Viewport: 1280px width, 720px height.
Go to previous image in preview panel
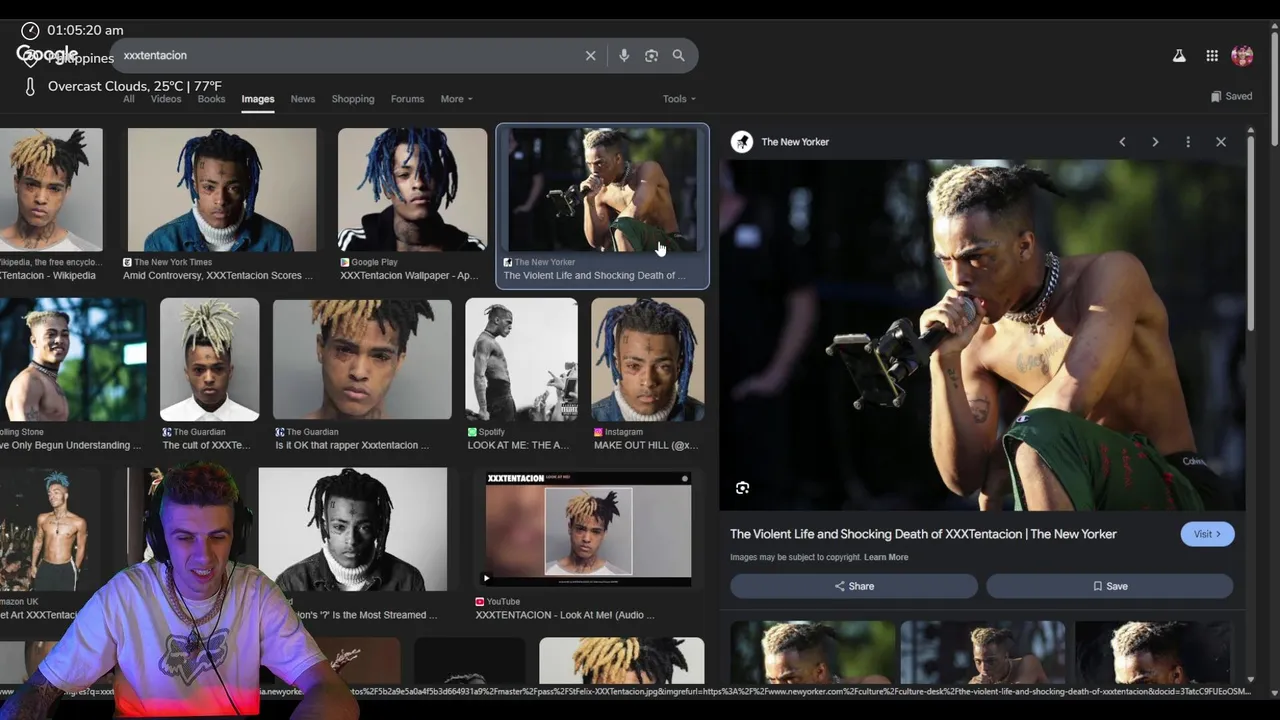[1122, 142]
